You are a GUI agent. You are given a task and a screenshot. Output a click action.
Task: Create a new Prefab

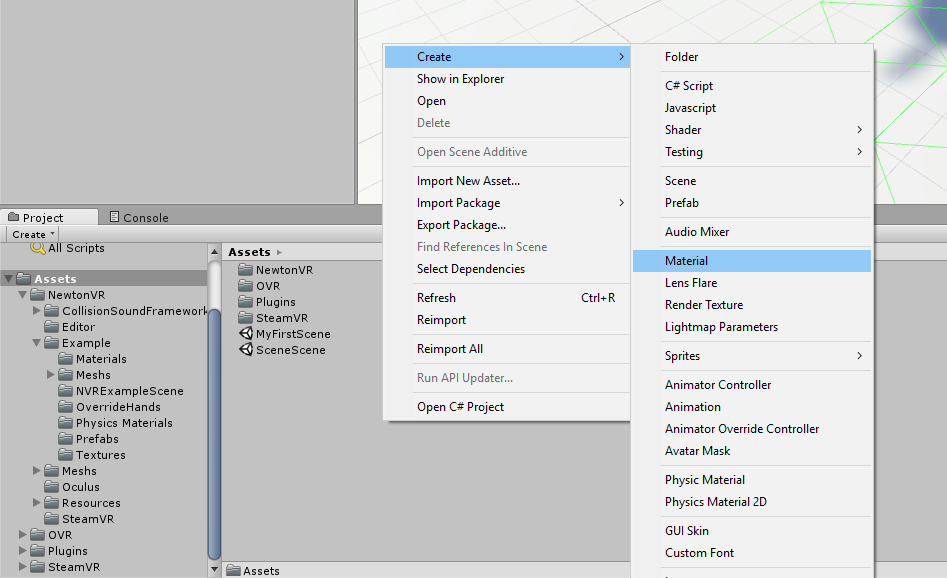[x=752, y=203]
